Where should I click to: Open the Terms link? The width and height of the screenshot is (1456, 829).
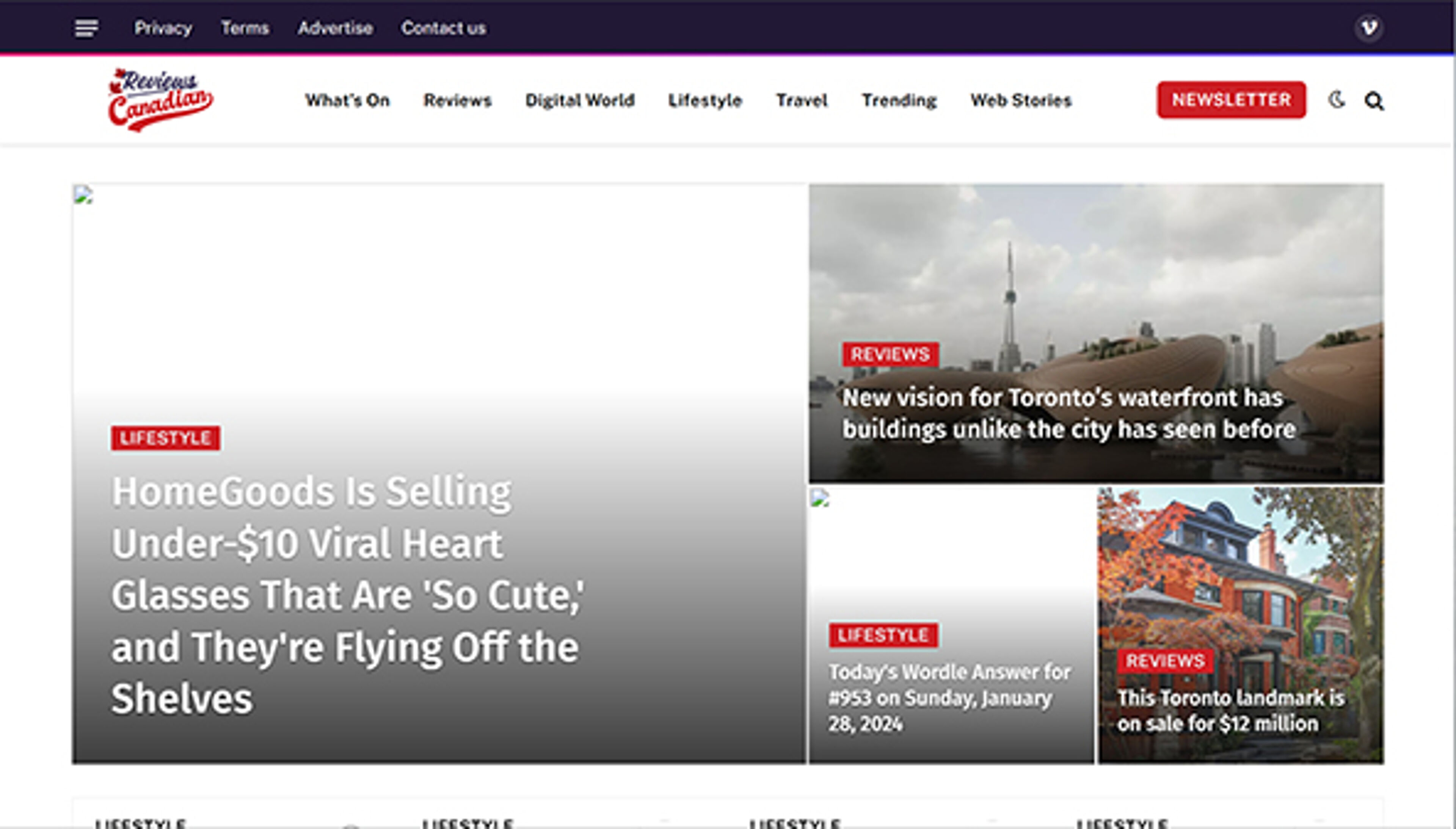[x=245, y=28]
